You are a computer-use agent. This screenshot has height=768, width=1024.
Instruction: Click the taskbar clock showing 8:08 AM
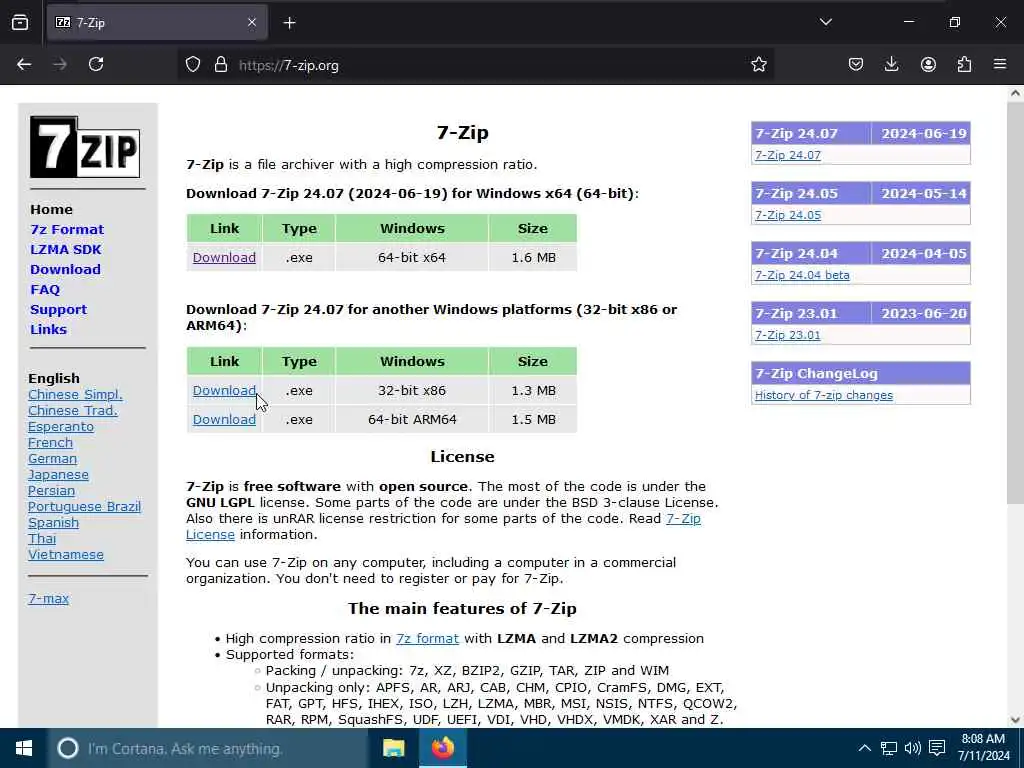[983, 748]
